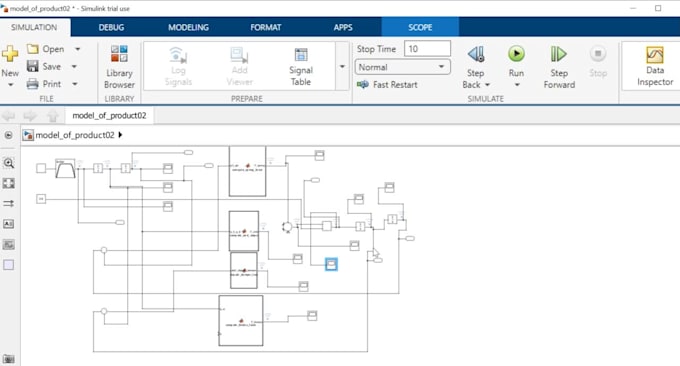The height and width of the screenshot is (366, 680).
Task: Click the Zoom tool in the left palette
Action: (x=9, y=163)
